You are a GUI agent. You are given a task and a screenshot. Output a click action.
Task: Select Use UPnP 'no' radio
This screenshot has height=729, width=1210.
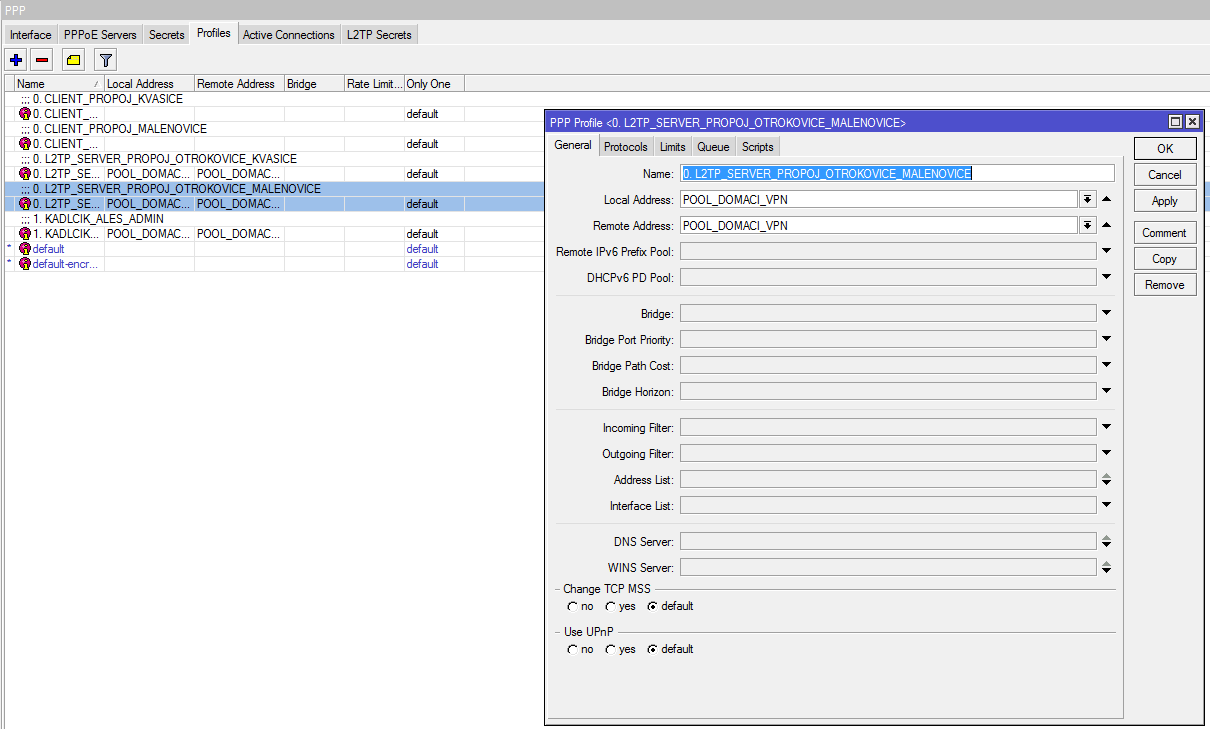pos(572,649)
